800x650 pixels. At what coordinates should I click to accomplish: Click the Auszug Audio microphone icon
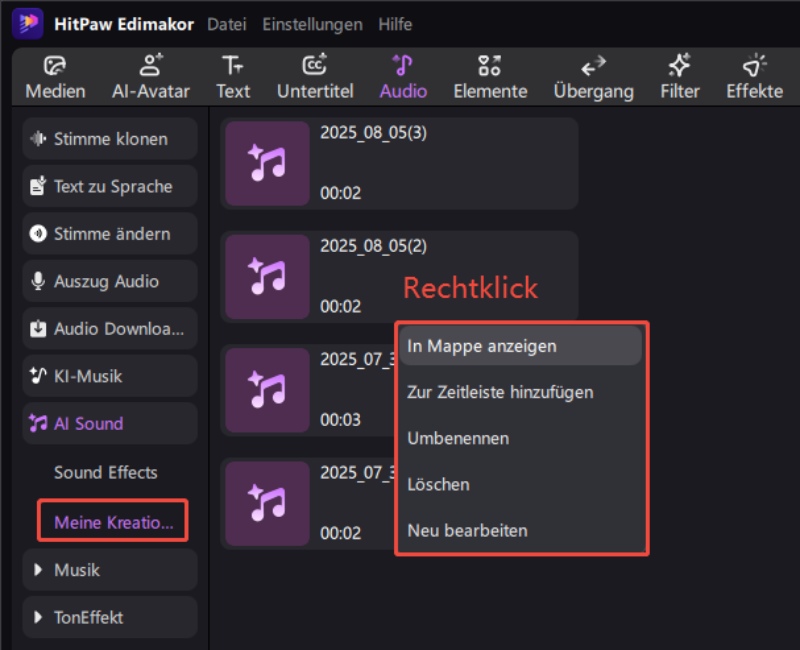[x=38, y=281]
